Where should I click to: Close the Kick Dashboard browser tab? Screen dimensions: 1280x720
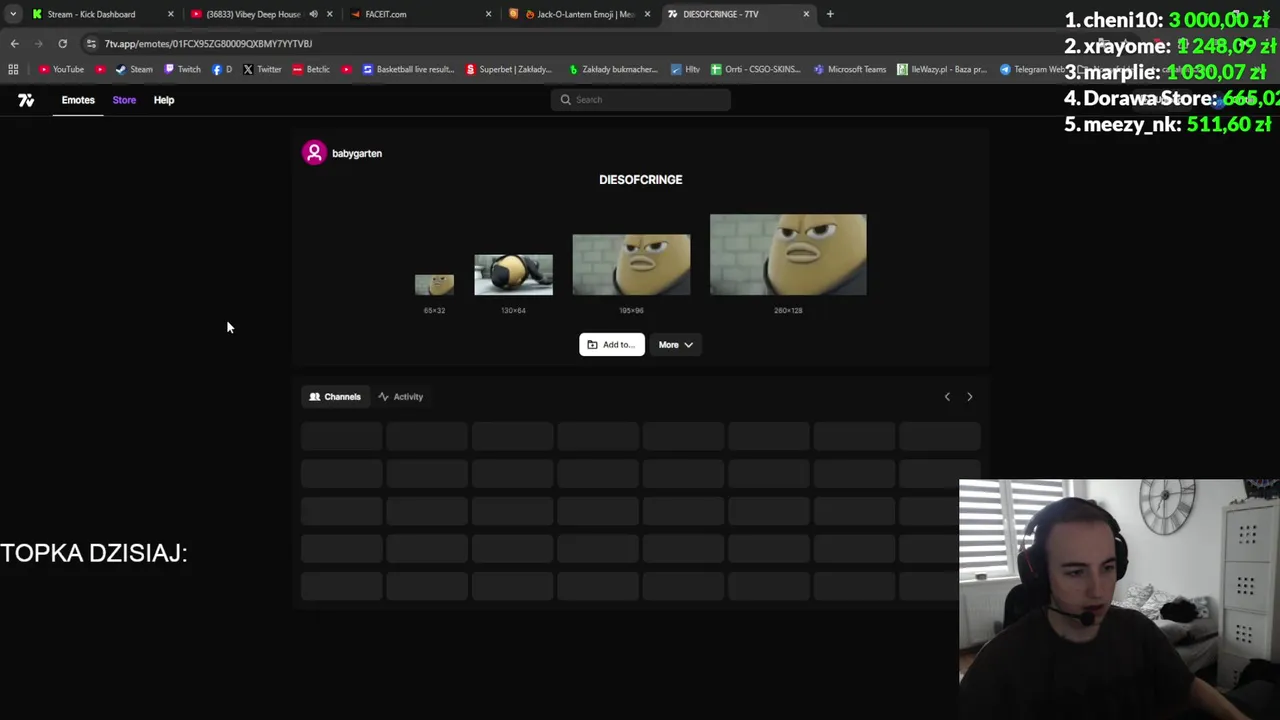click(x=170, y=14)
